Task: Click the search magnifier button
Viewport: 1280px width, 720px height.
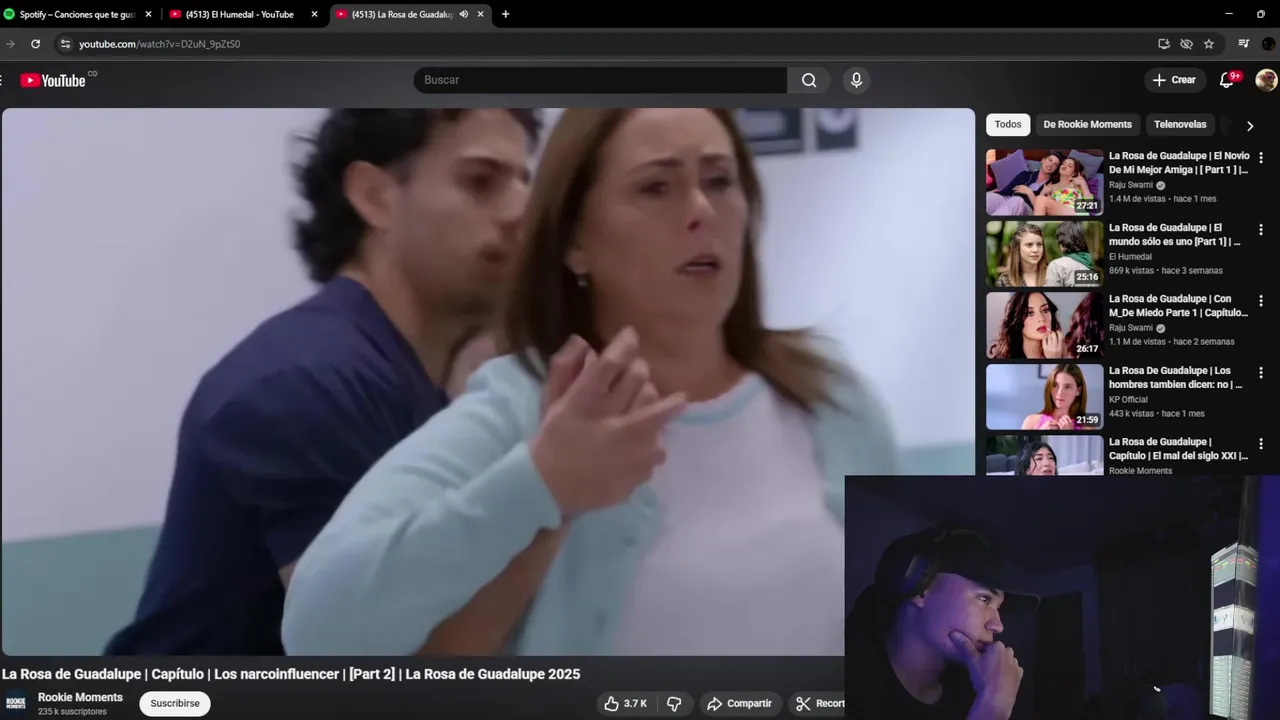Action: pos(809,80)
